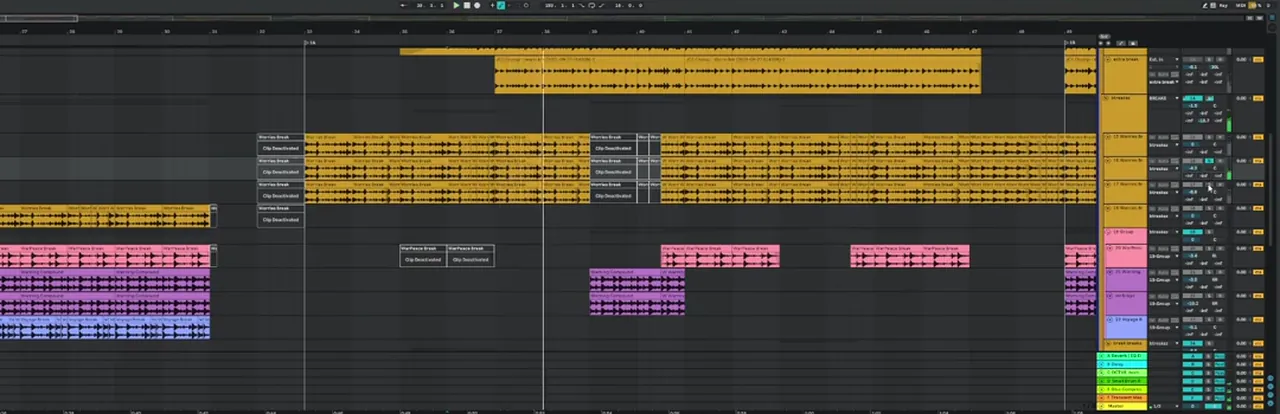
Task: Toggle 19 Group track activator
Action: click(x=1193, y=231)
